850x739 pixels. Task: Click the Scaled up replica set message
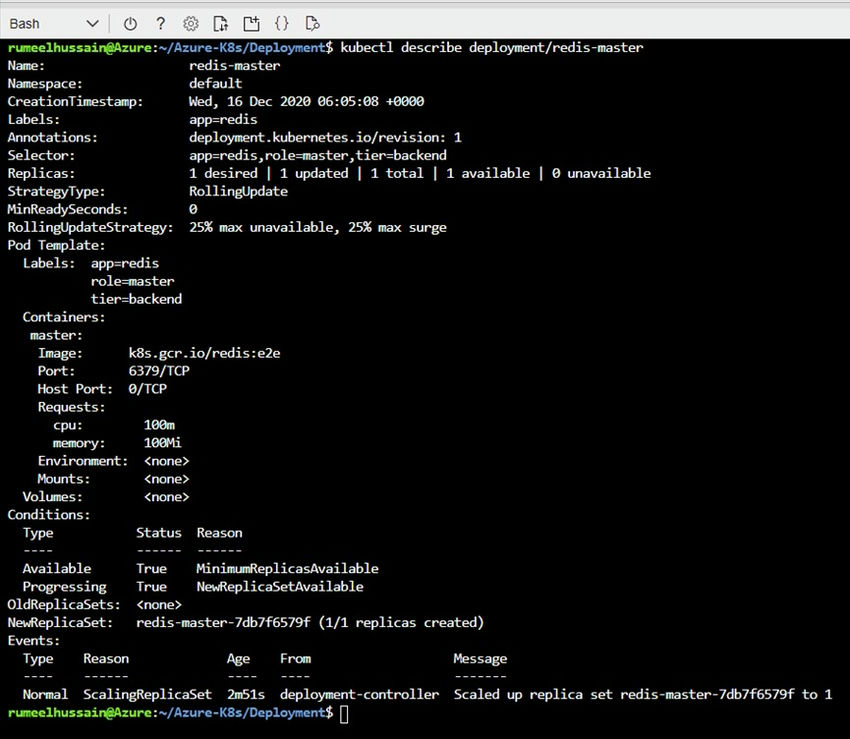642,695
